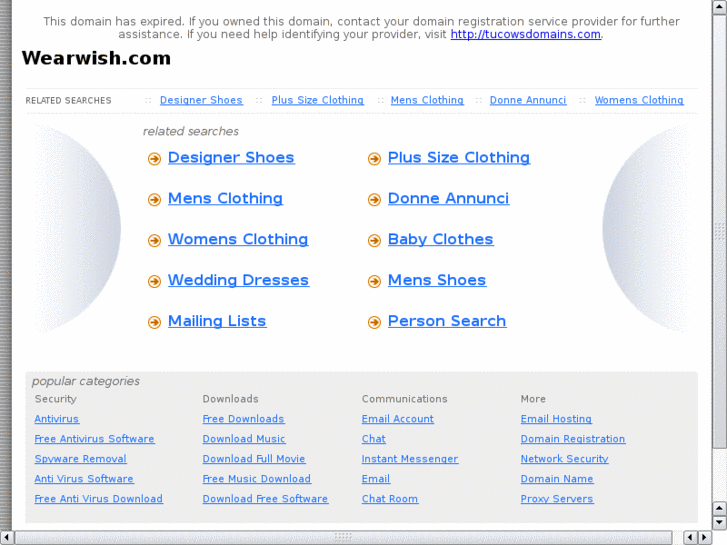The image size is (727, 545).
Task: Open the Baby Clothes link
Action: [x=440, y=239]
